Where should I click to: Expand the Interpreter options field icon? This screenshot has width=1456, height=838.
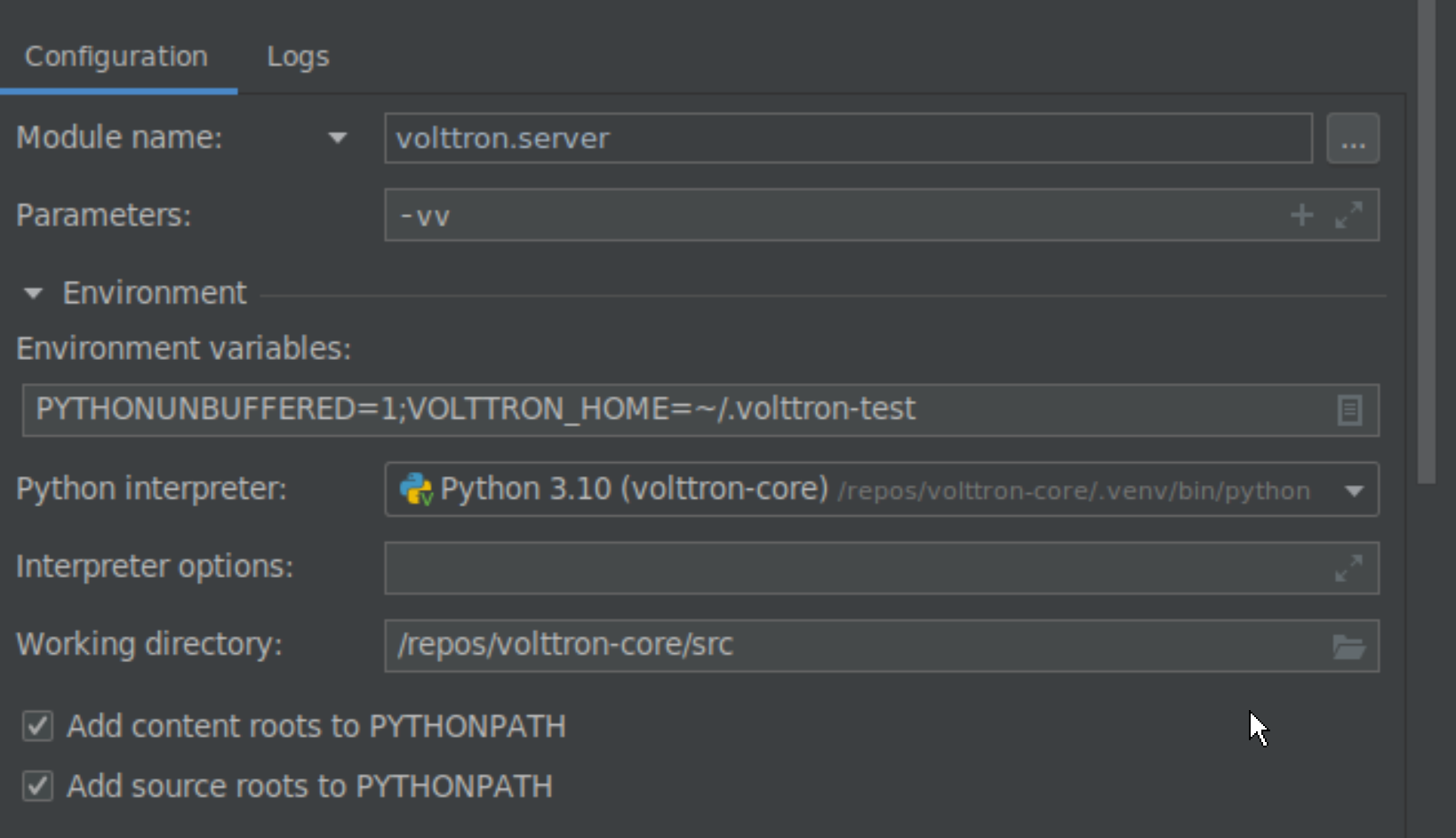[x=1349, y=567]
